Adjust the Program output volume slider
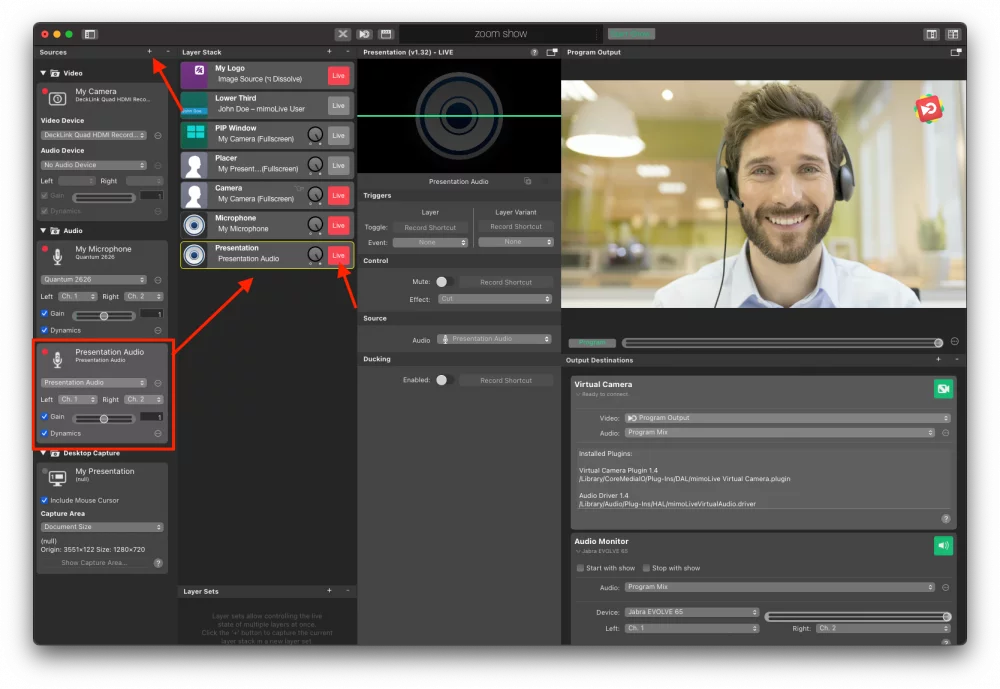 (783, 343)
